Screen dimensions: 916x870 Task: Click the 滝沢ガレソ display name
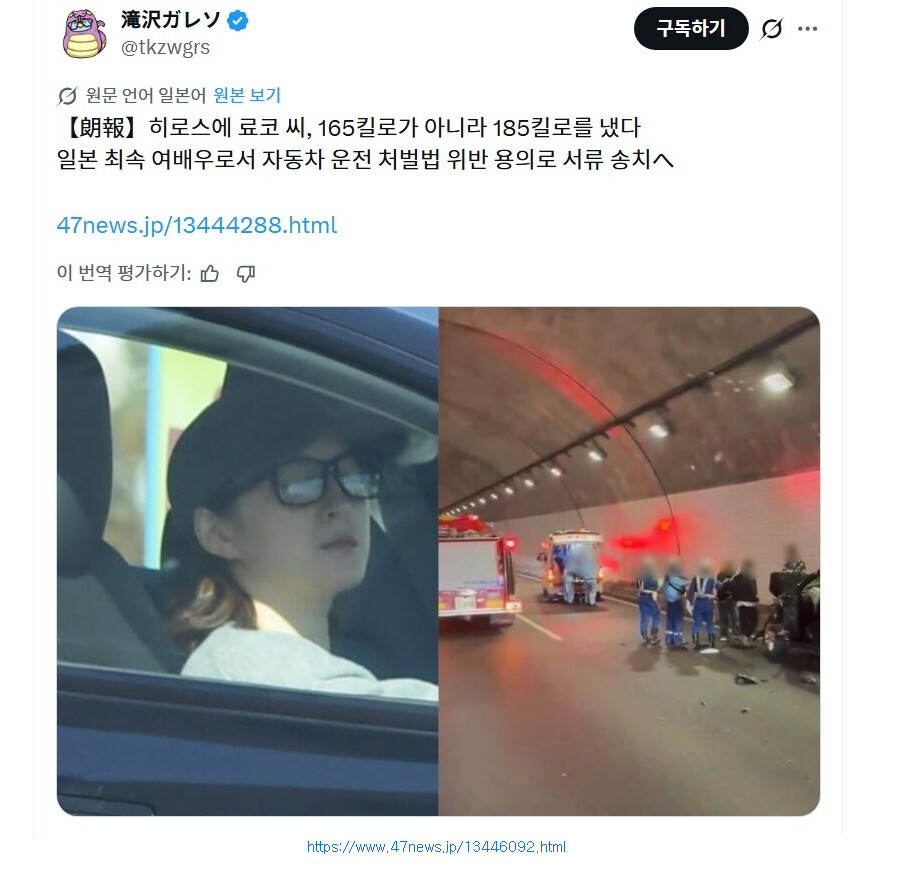click(171, 20)
